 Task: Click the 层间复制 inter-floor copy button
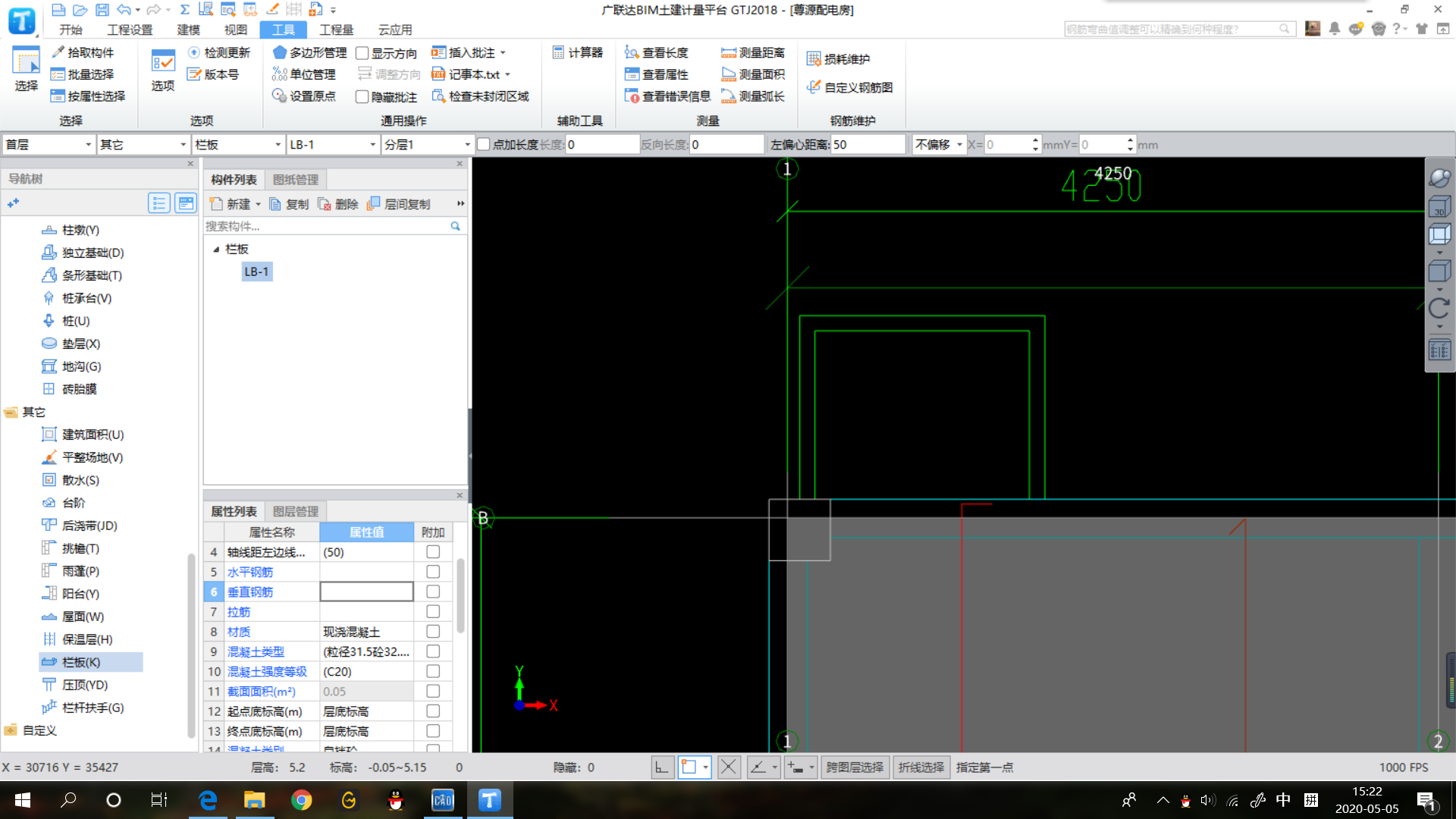point(398,204)
